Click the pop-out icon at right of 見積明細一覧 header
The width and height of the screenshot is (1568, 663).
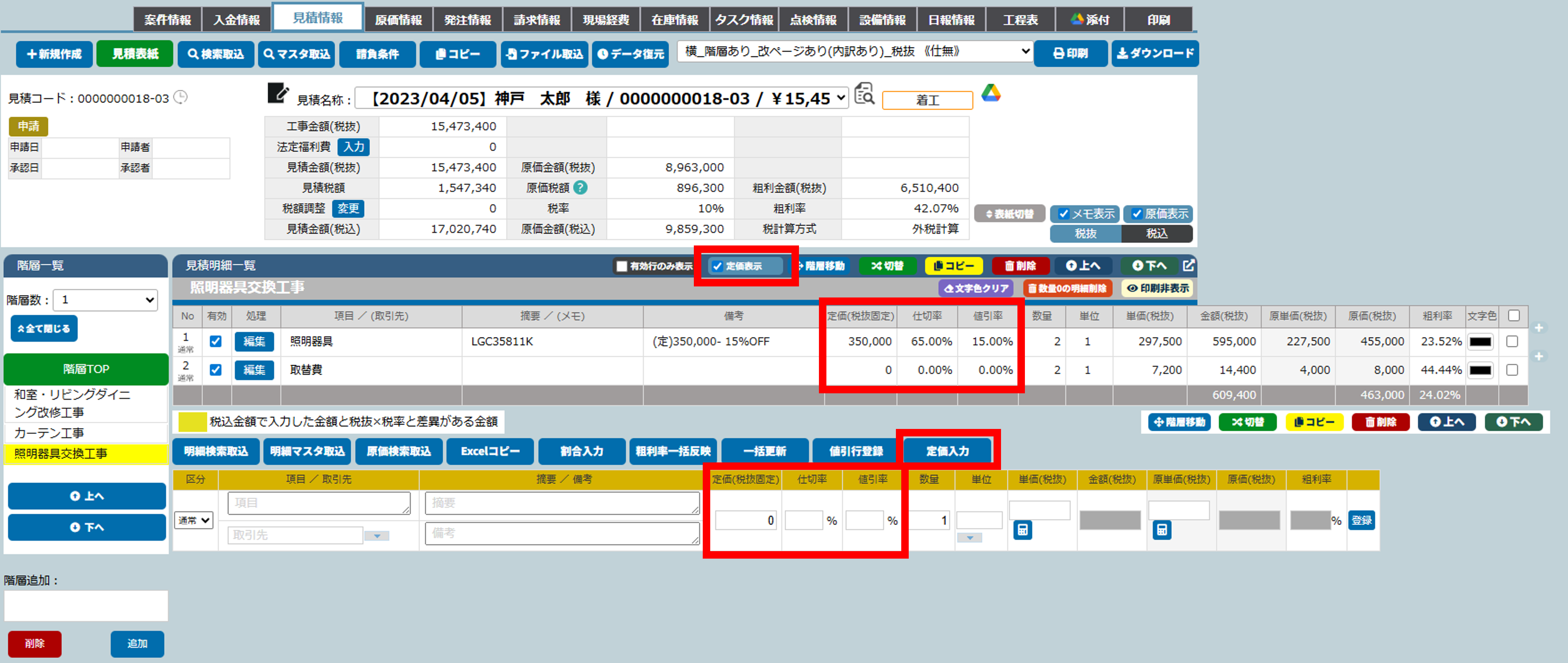1188,265
